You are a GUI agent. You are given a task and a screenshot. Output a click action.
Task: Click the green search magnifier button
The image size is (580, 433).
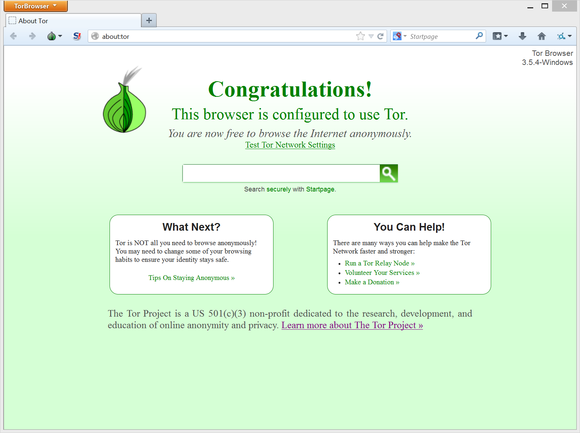(388, 173)
